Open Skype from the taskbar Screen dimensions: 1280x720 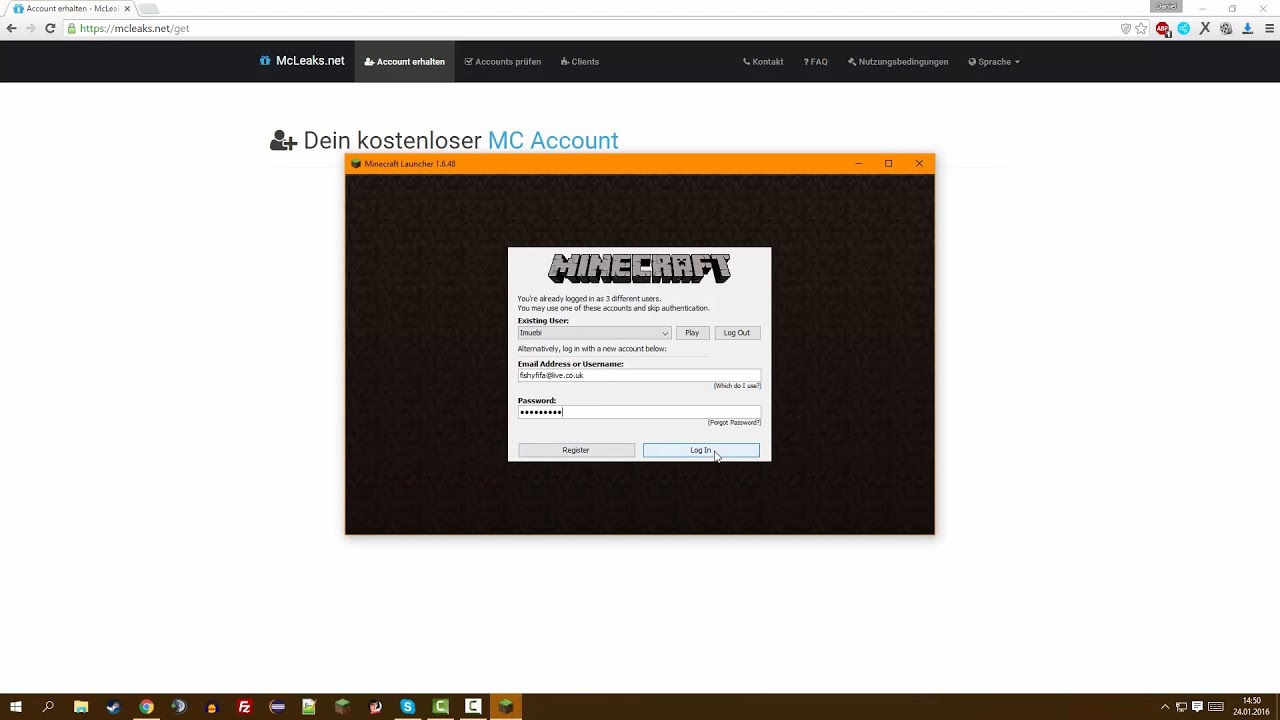[407, 707]
